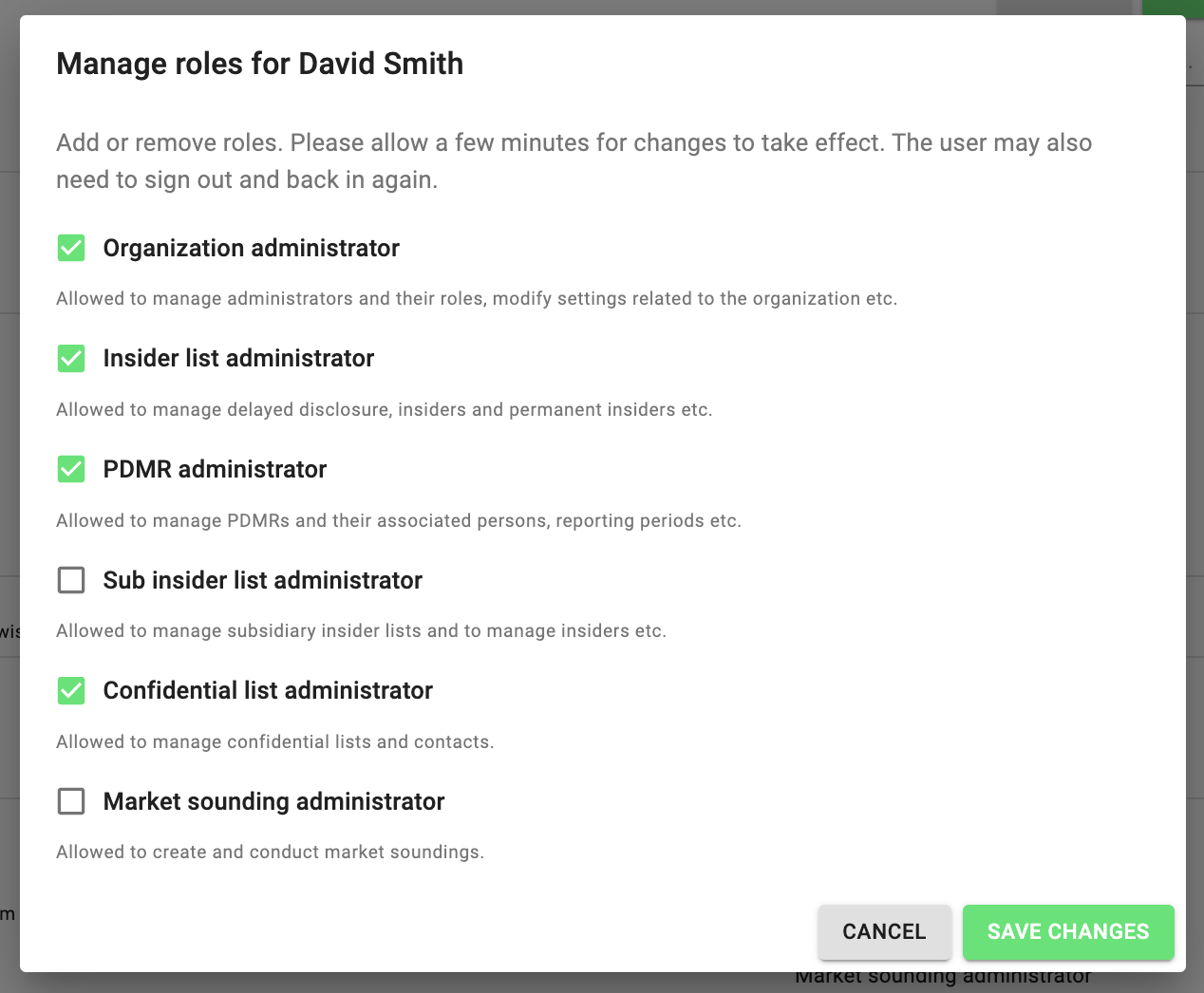This screenshot has width=1204, height=993.
Task: Disable the PDMR administrator checkbox
Action: point(71,469)
